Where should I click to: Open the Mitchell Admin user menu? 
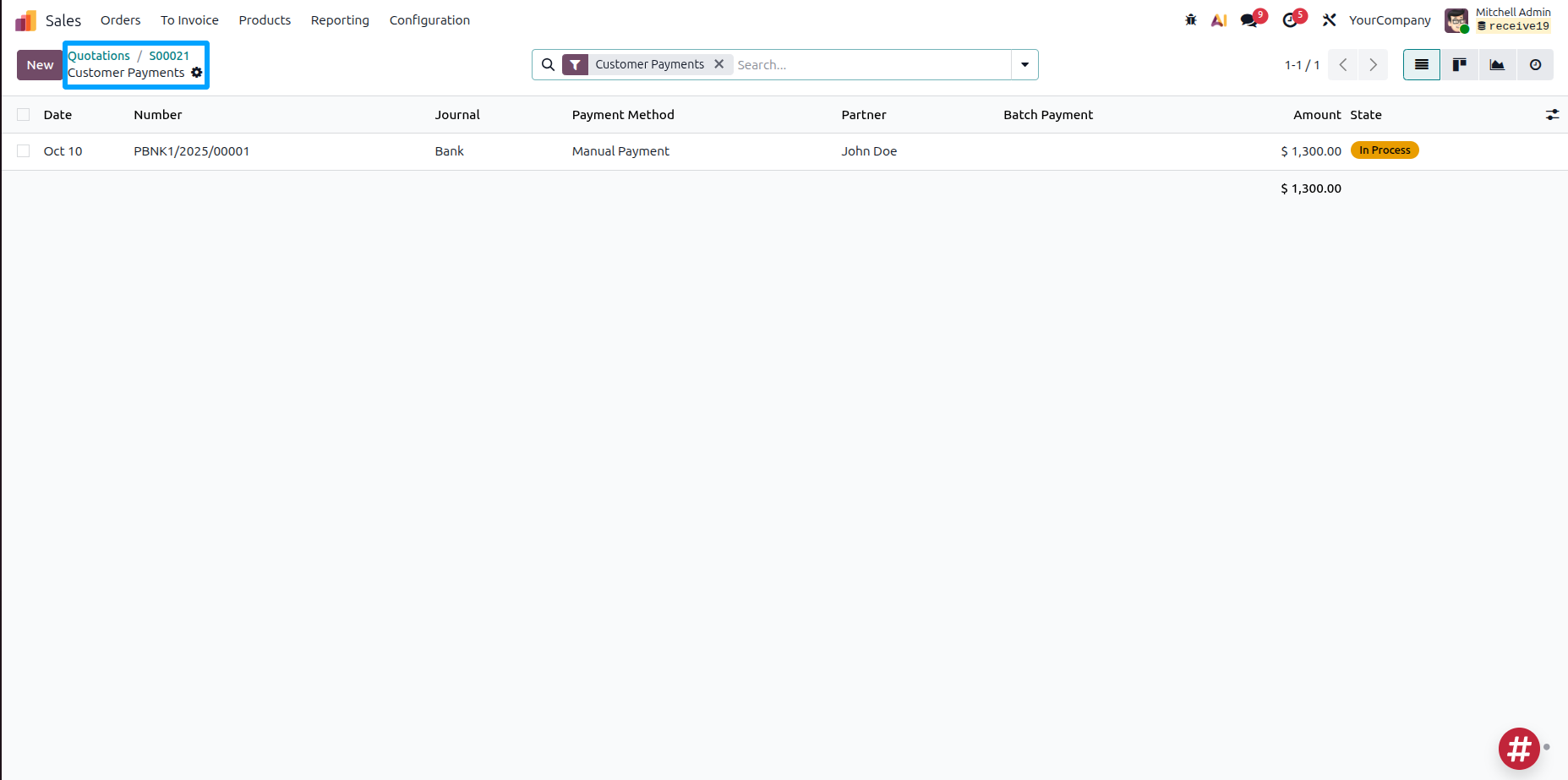point(1498,20)
